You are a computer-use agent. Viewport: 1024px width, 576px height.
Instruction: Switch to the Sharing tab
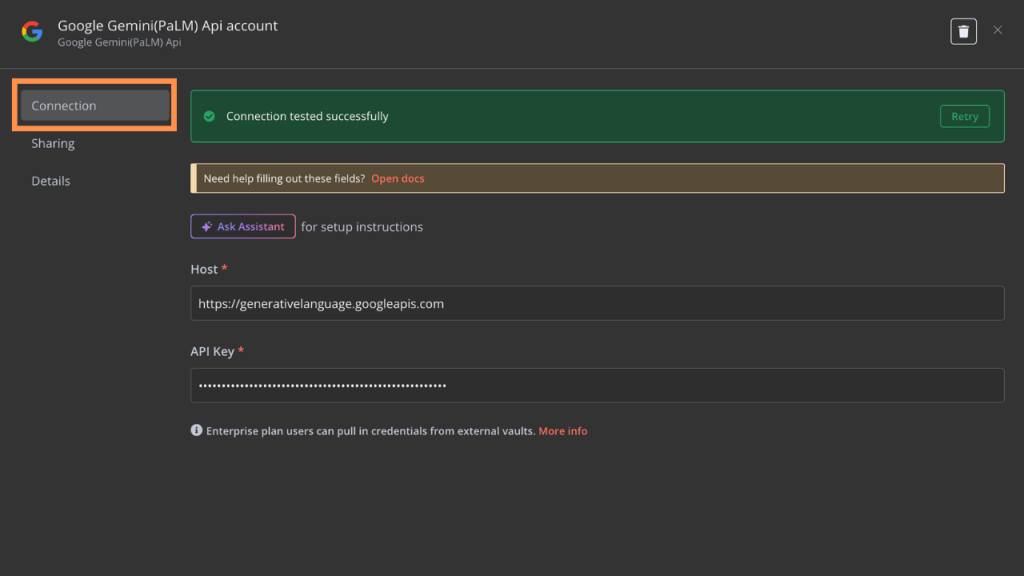coord(53,143)
